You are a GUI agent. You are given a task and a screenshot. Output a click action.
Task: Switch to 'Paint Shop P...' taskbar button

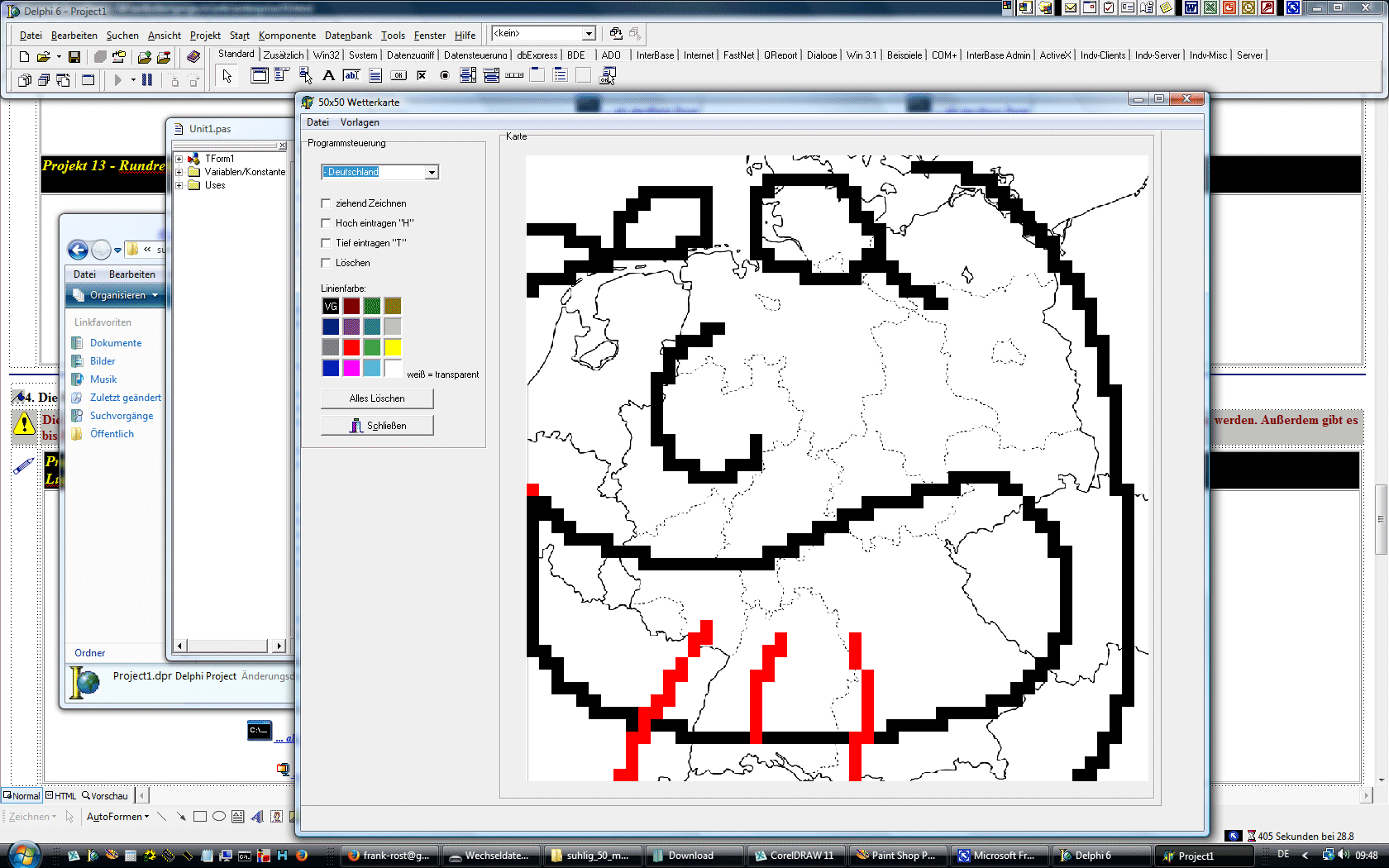pyautogui.click(x=897, y=856)
